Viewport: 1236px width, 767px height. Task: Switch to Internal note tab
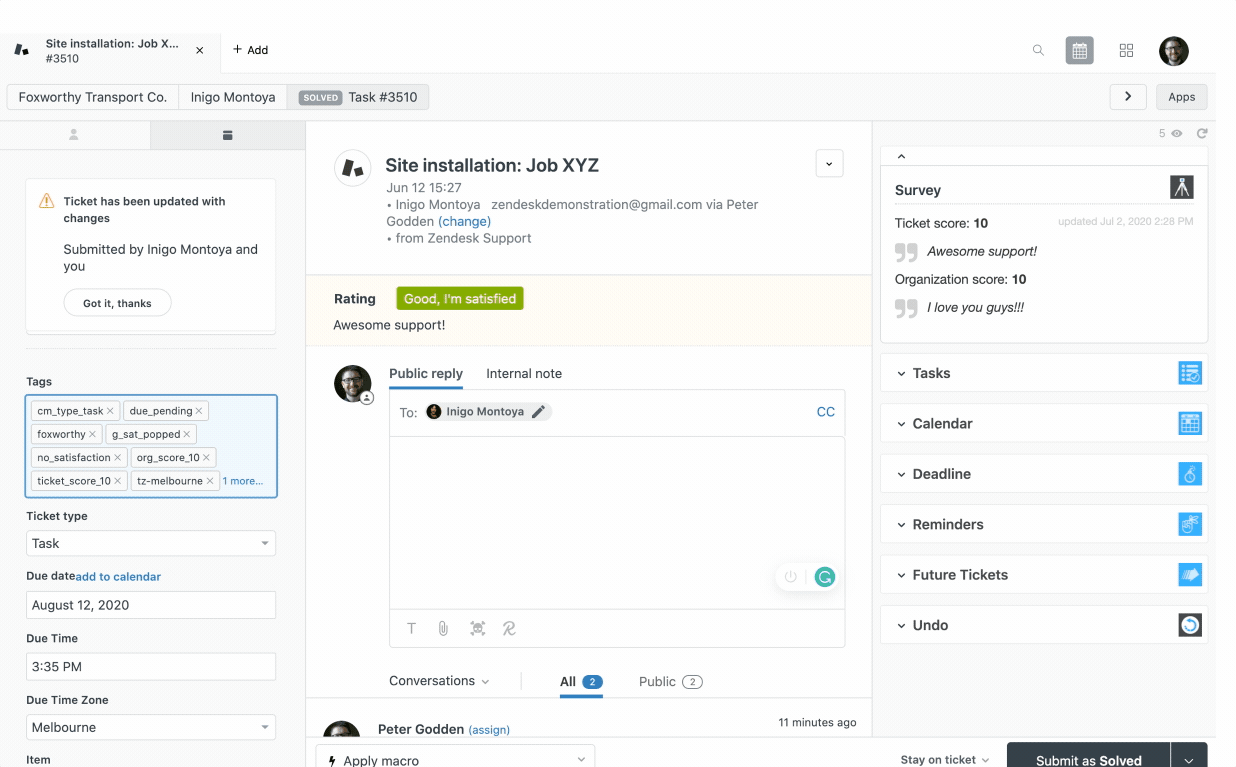pos(524,374)
